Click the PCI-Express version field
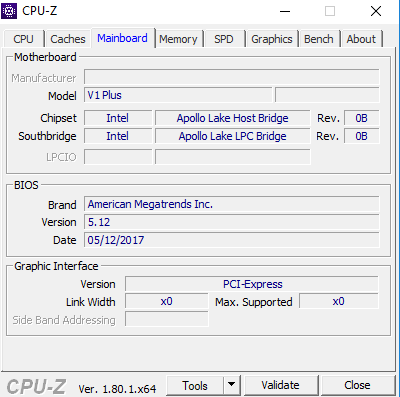The width and height of the screenshot is (400, 397). 252,284
